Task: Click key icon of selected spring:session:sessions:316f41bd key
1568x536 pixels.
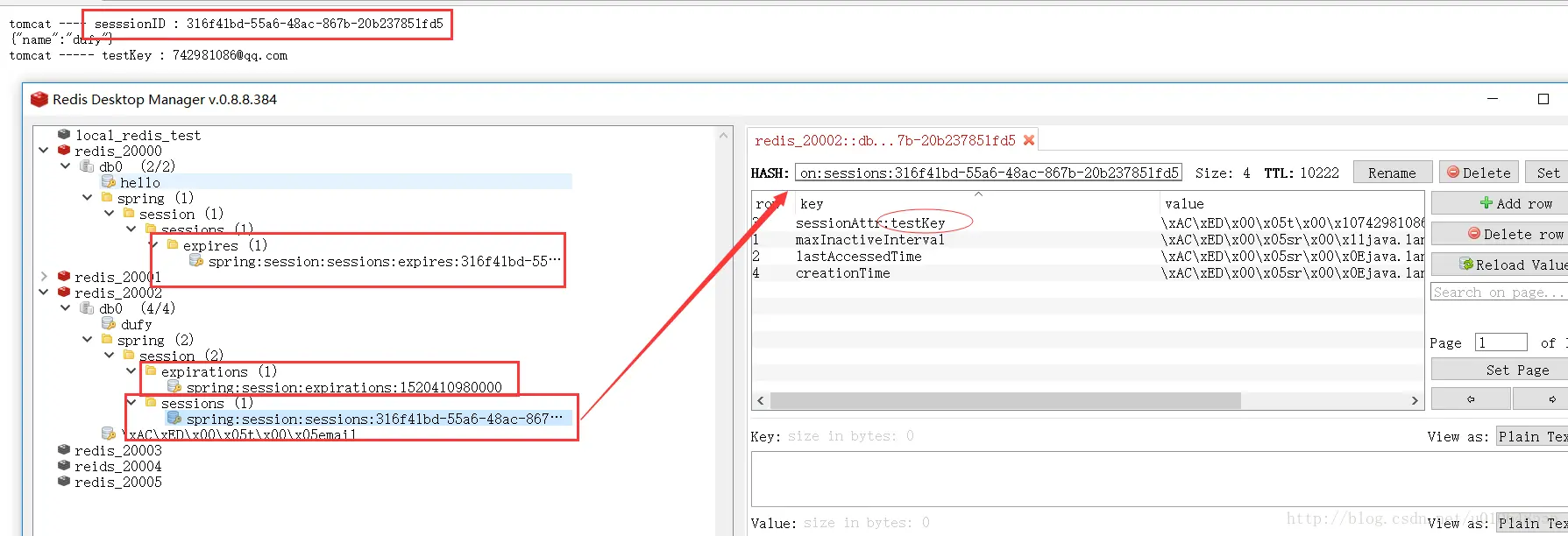Action: (174, 419)
